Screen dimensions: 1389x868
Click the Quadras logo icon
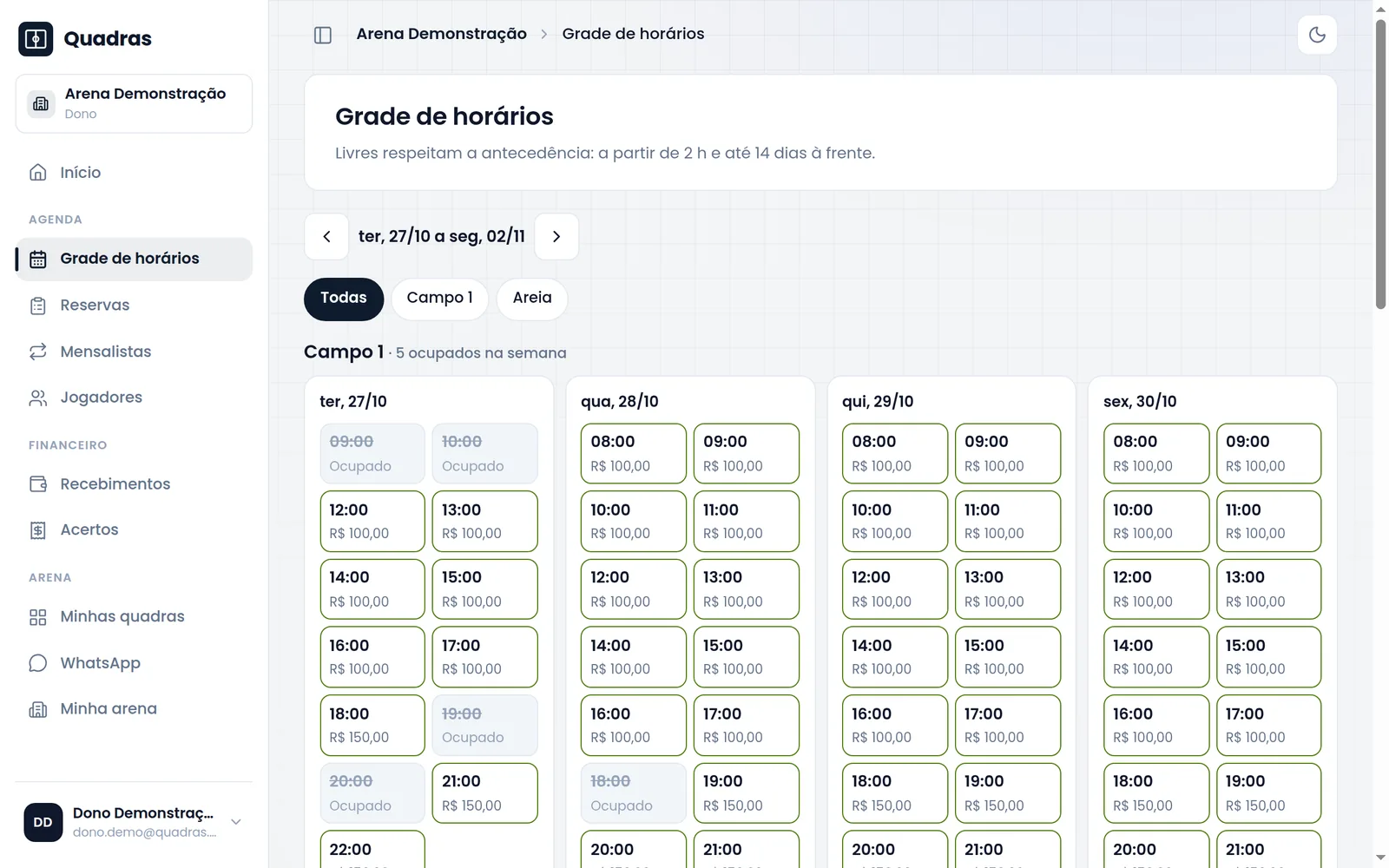pos(36,39)
